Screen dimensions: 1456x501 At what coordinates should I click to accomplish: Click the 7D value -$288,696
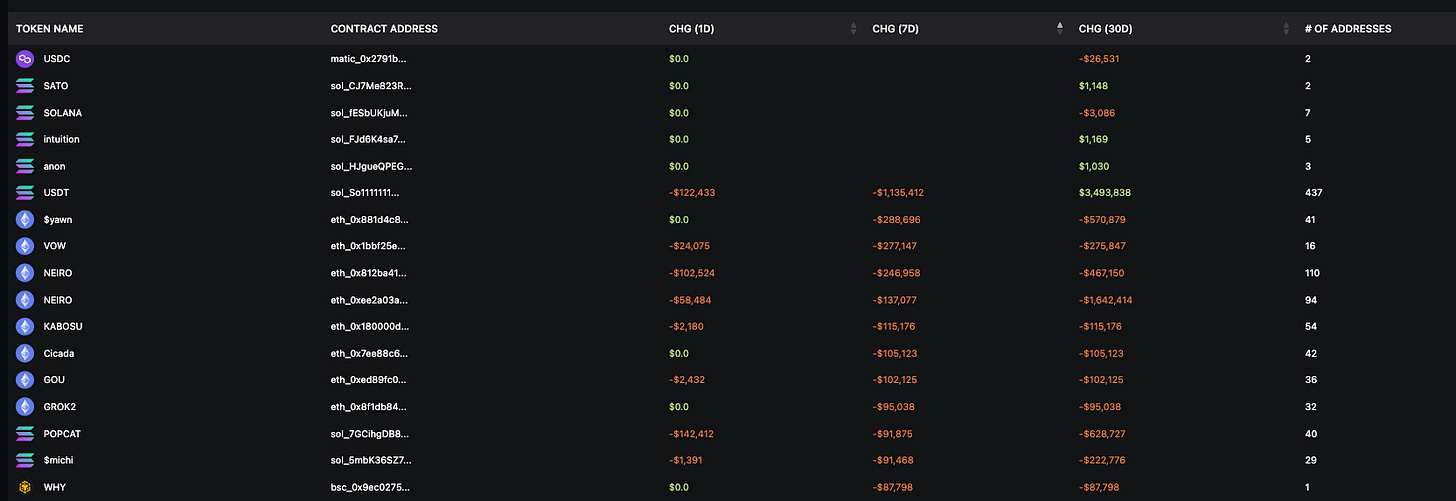click(898, 219)
